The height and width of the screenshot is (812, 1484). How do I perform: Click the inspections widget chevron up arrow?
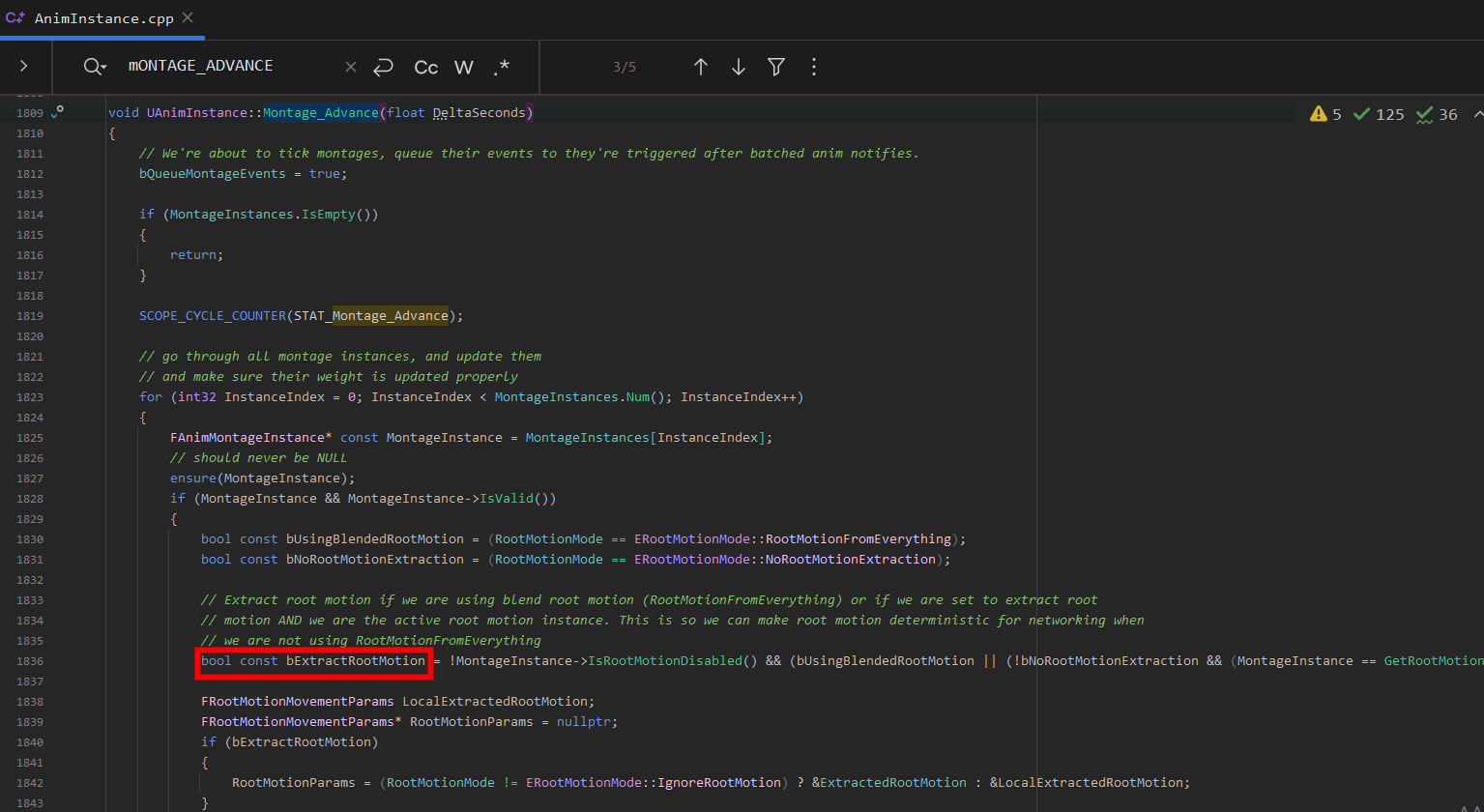1477,114
